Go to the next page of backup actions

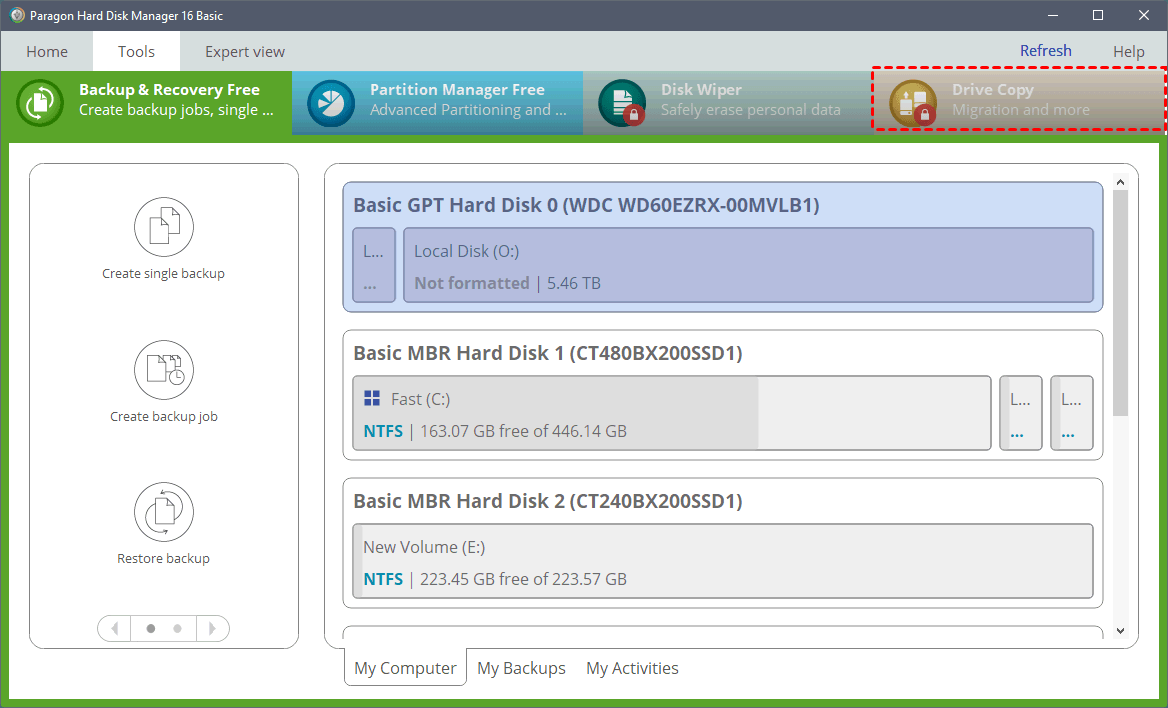pyautogui.click(x=213, y=628)
